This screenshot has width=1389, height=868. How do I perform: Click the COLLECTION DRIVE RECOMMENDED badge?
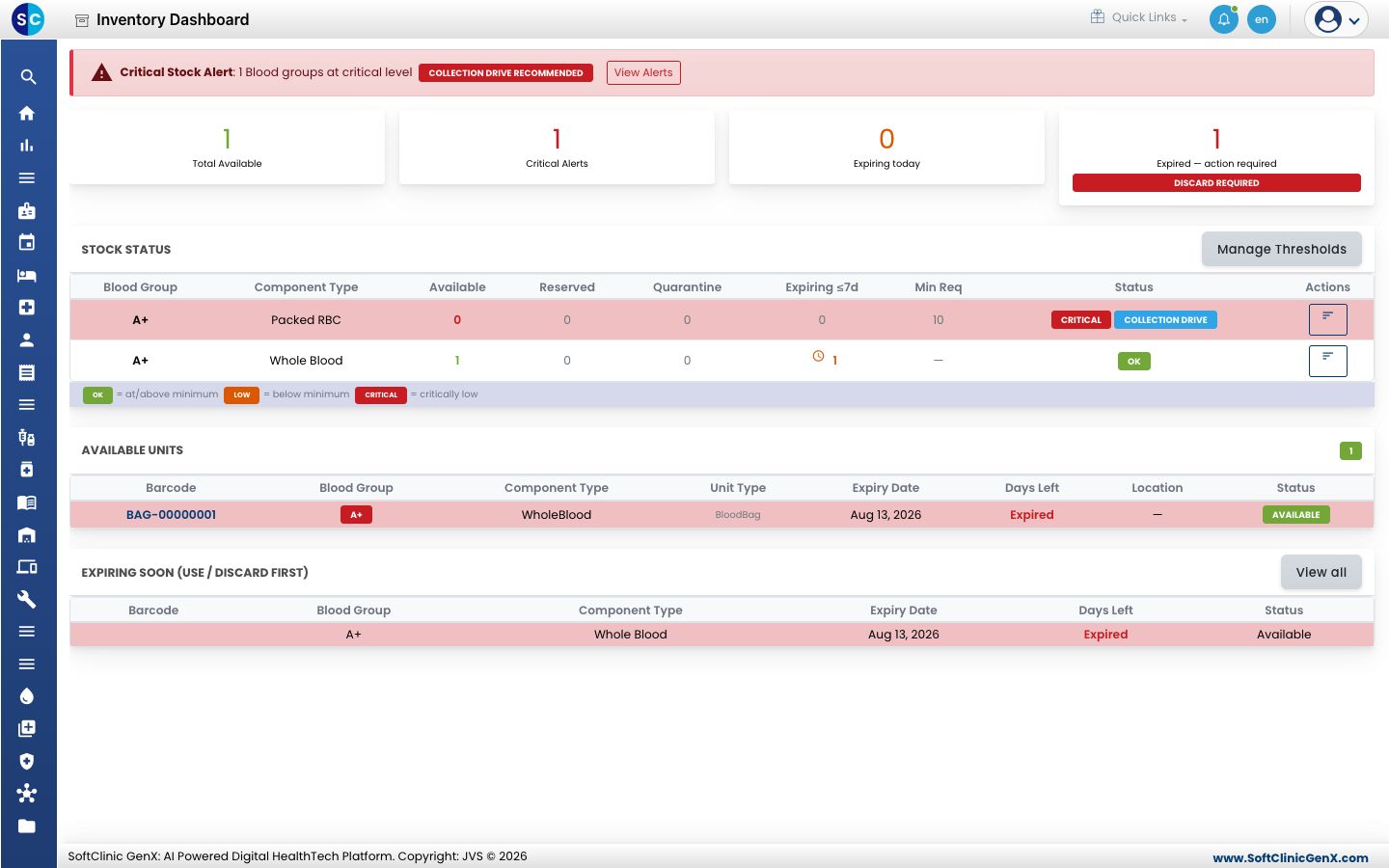click(x=505, y=72)
